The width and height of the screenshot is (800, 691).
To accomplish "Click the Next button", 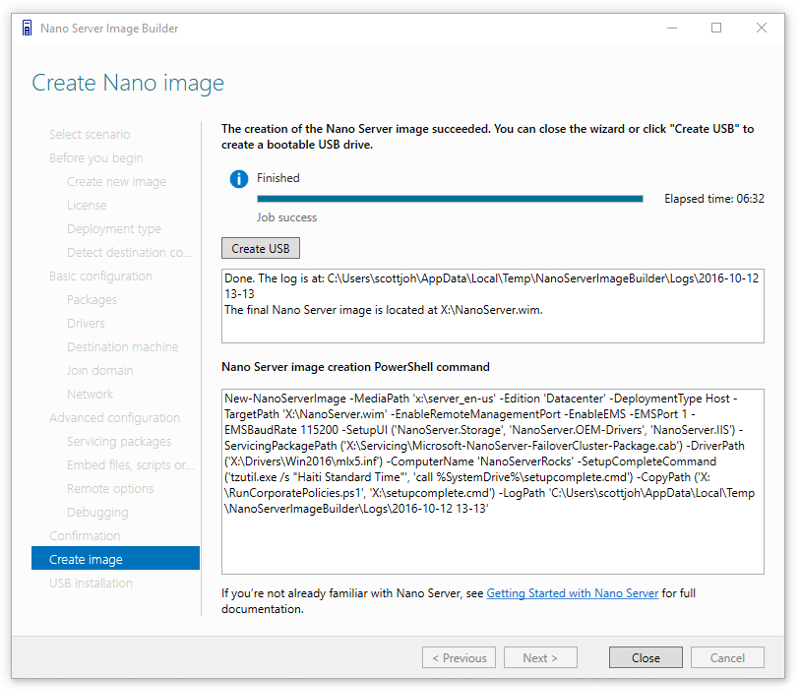I will point(540,657).
